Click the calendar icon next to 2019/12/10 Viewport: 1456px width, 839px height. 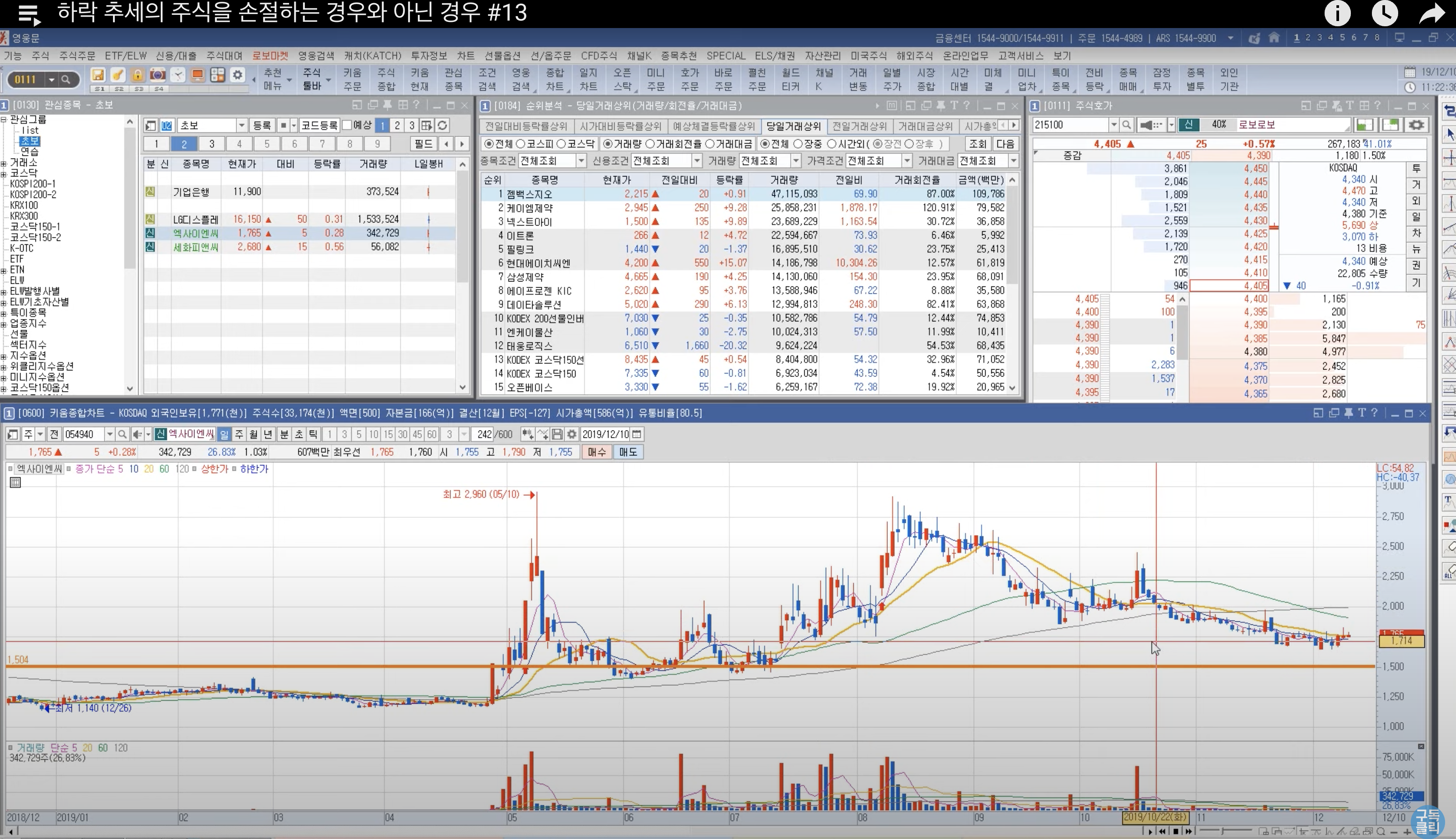(x=637, y=434)
